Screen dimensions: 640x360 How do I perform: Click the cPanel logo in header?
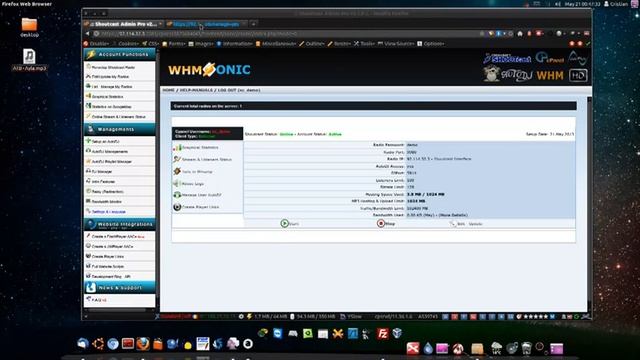[x=550, y=58]
